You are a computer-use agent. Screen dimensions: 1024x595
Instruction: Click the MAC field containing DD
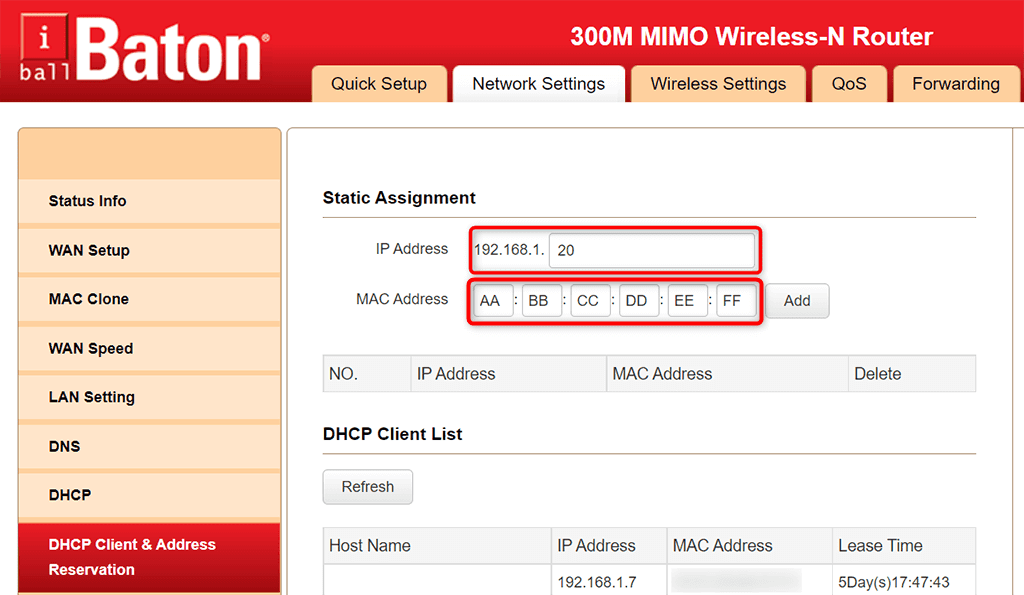pyautogui.click(x=639, y=300)
